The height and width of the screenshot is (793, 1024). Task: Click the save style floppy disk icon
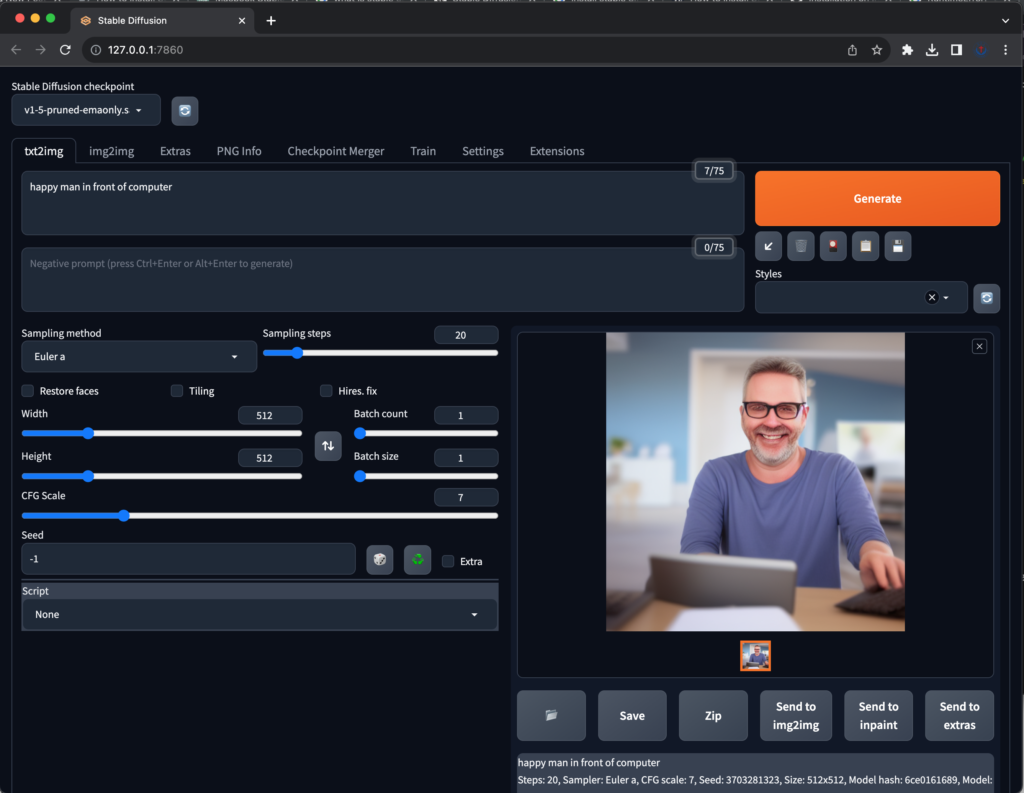[x=897, y=246]
